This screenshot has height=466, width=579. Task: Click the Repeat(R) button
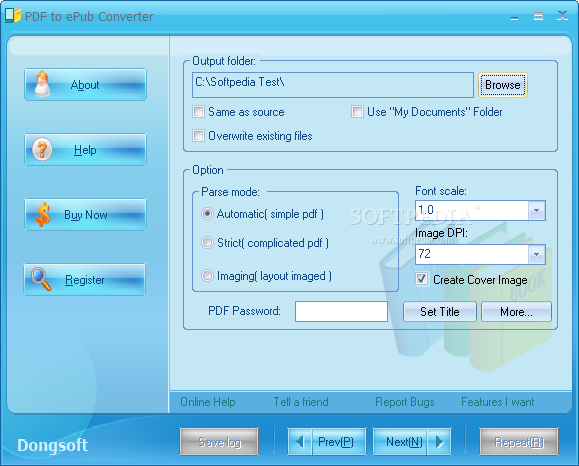(x=519, y=442)
